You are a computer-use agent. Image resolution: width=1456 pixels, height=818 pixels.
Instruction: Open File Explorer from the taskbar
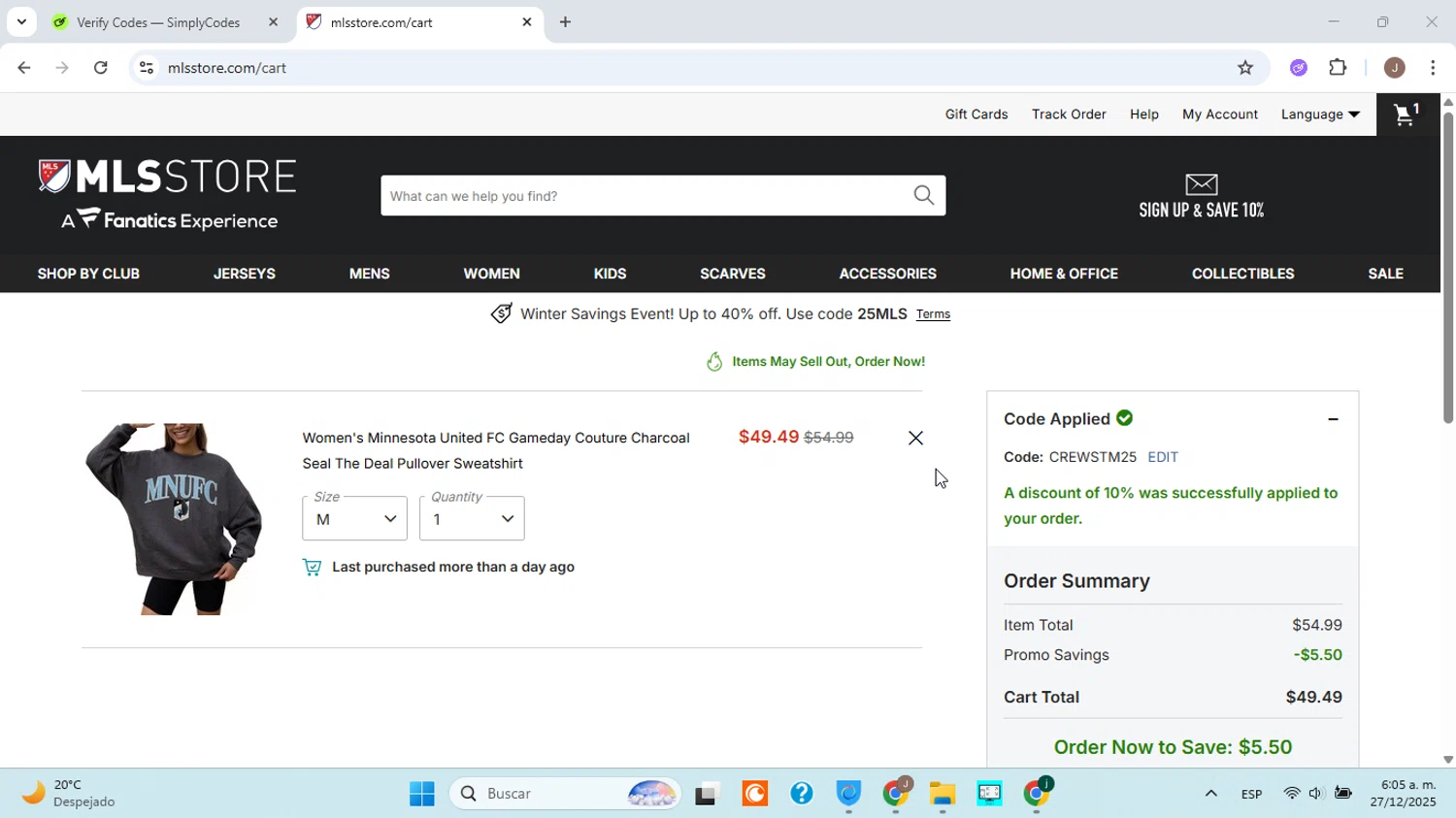click(943, 794)
